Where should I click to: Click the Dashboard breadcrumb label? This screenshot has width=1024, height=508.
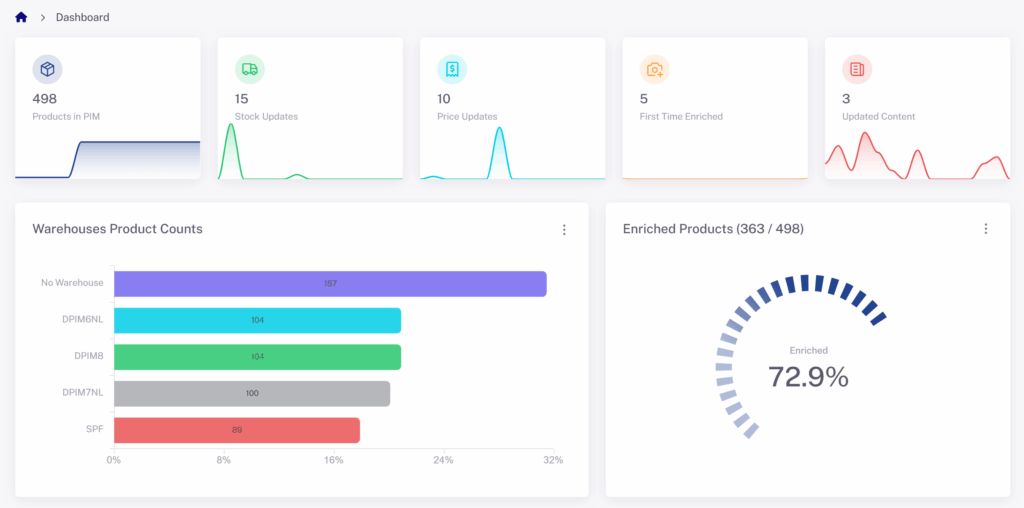click(x=83, y=17)
